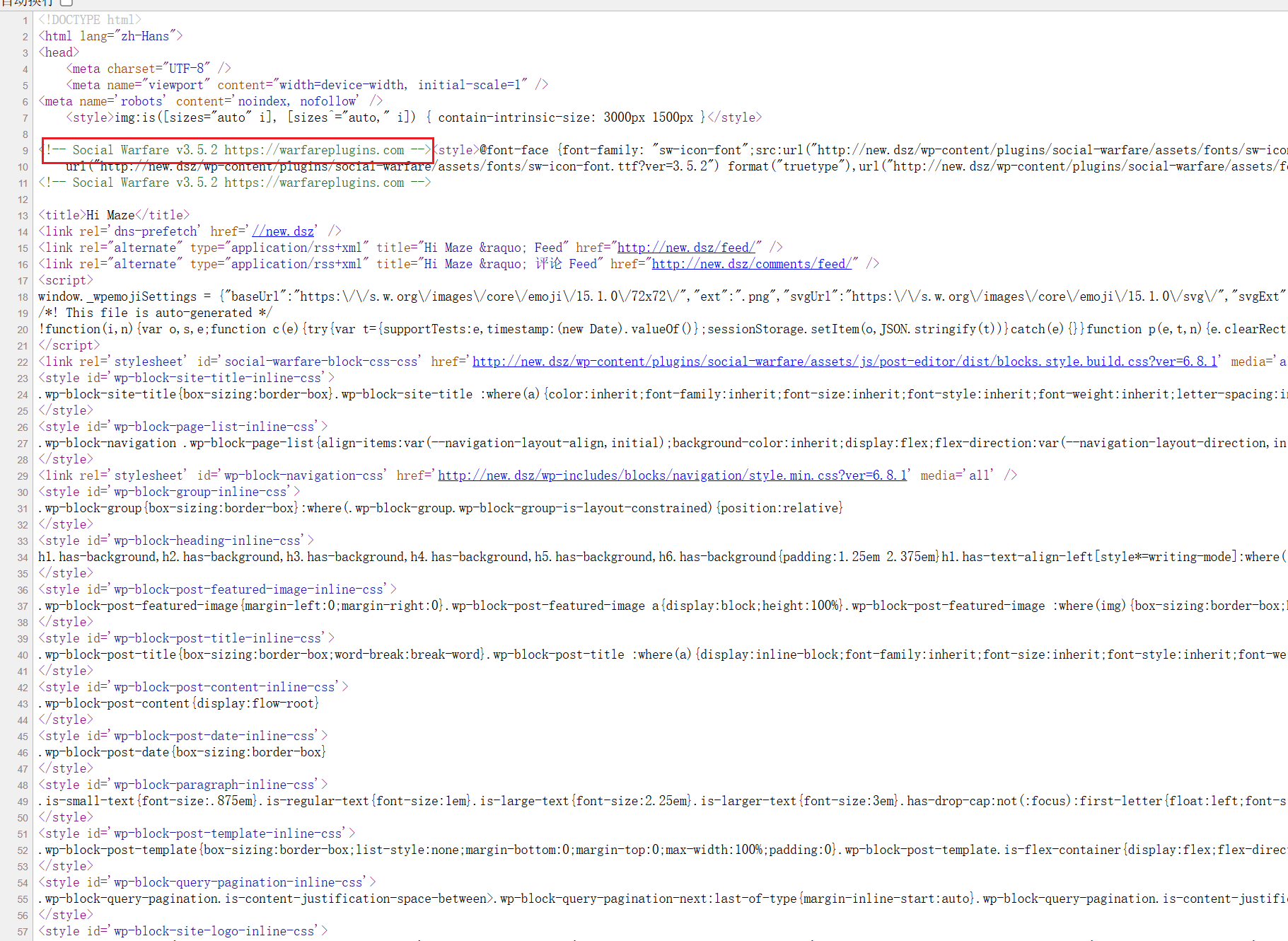Screen dimensions: 1288x941
Task: Click the wp-block-paragraph-inline-css style tag
Action: click(x=183, y=785)
